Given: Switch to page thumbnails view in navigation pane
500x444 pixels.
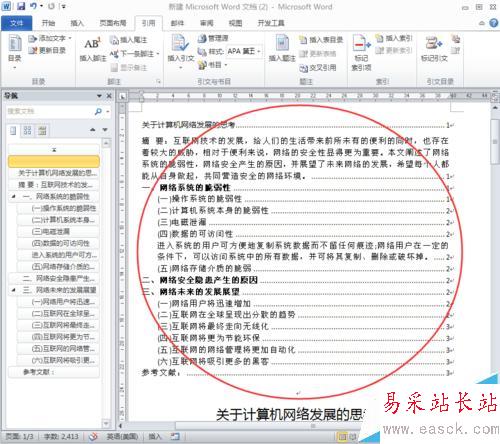Looking at the screenshot, I should point(27,130).
